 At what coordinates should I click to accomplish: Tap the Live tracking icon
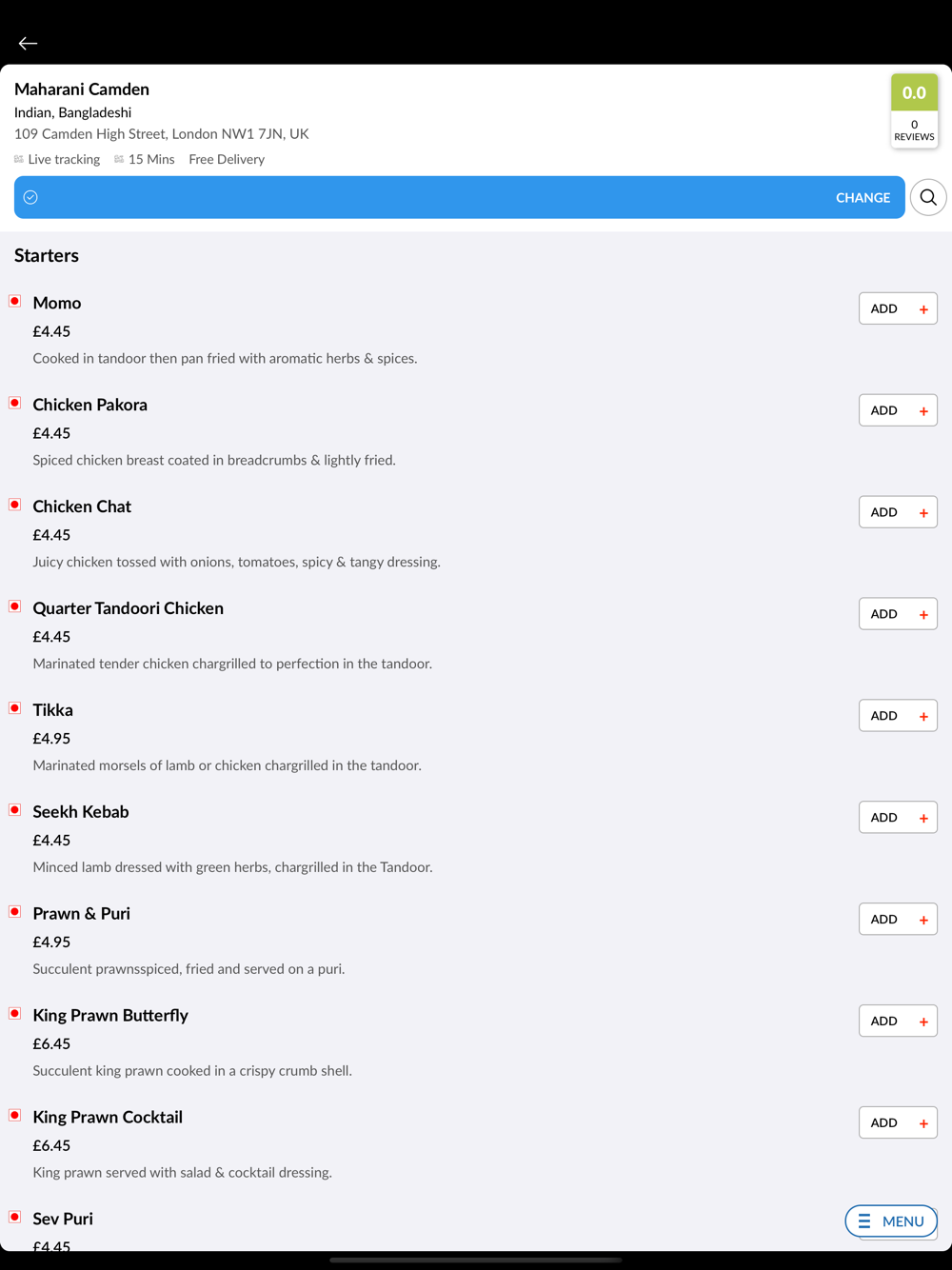pyautogui.click(x=19, y=159)
